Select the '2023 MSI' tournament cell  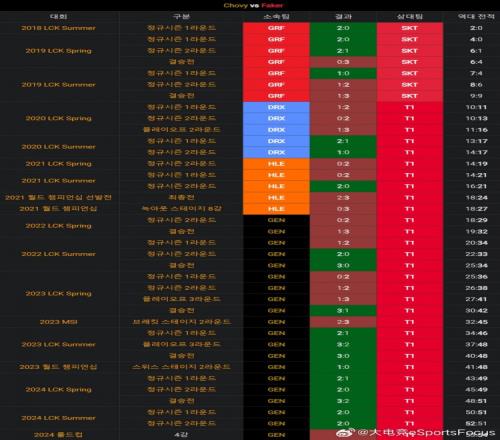(x=59, y=322)
